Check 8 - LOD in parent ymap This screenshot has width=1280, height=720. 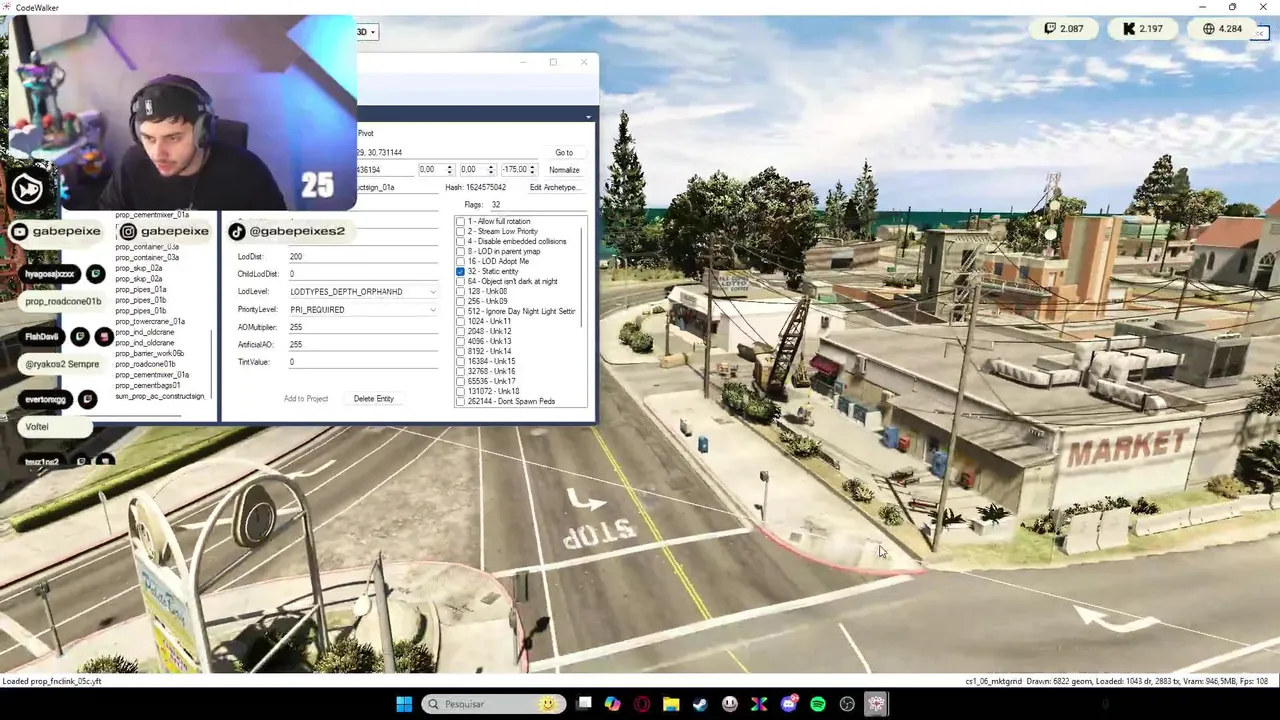[461, 251]
